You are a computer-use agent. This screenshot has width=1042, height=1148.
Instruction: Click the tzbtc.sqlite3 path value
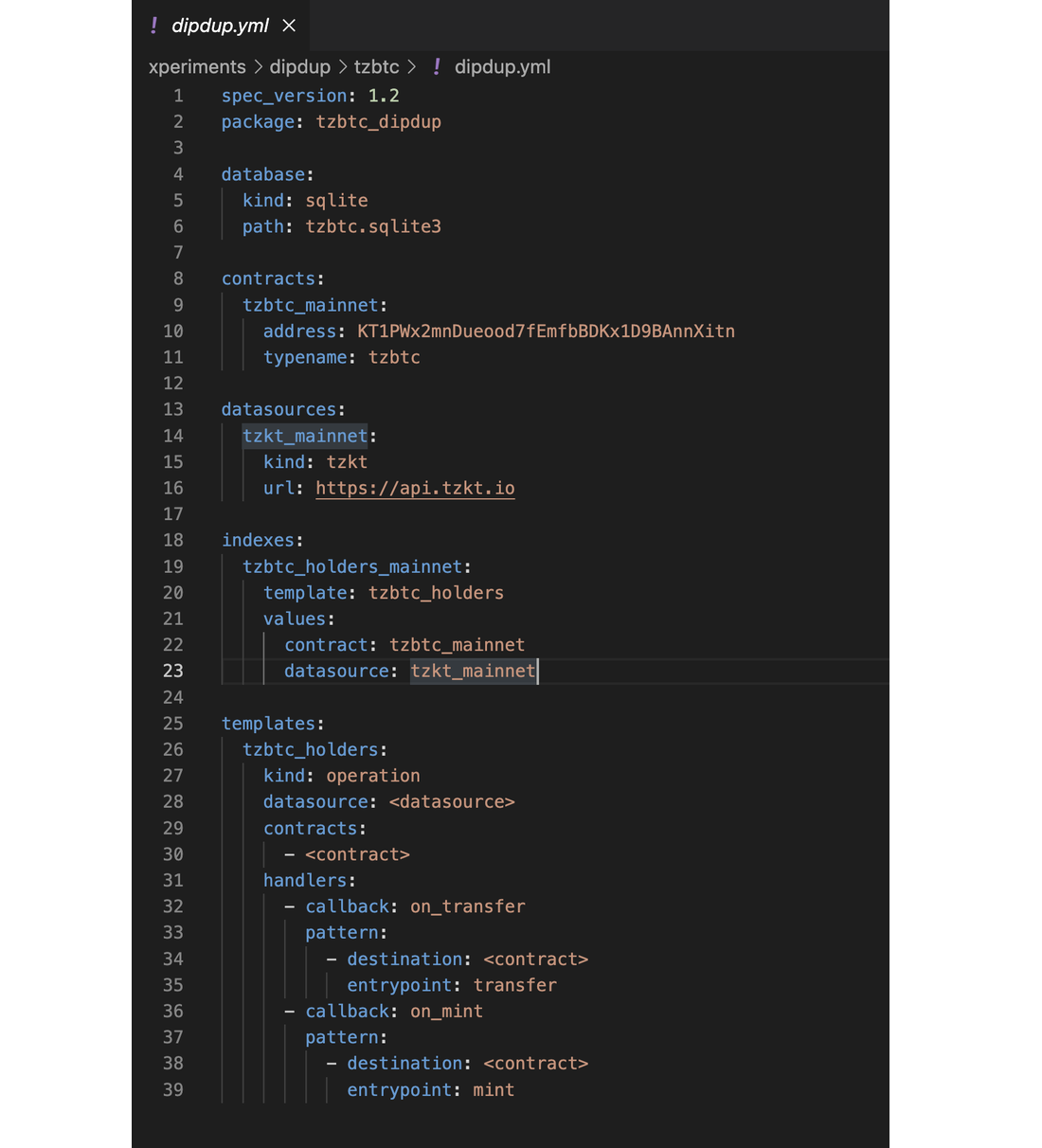click(373, 226)
